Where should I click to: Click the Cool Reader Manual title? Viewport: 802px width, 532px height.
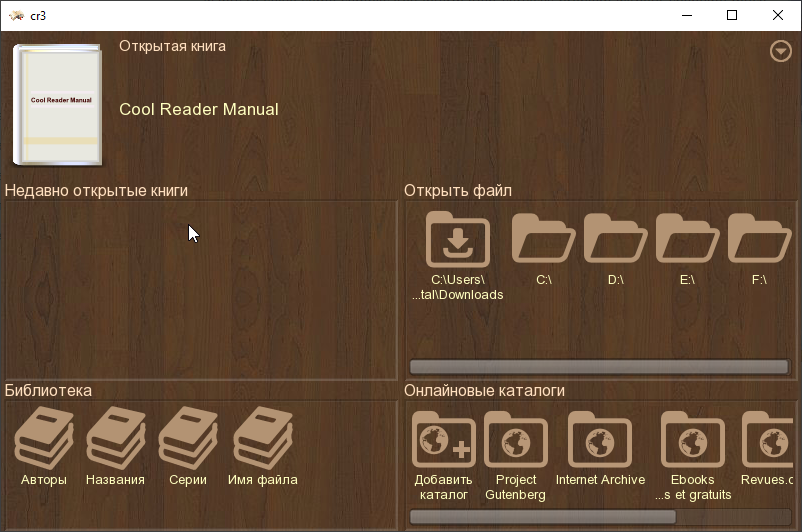pos(199,109)
